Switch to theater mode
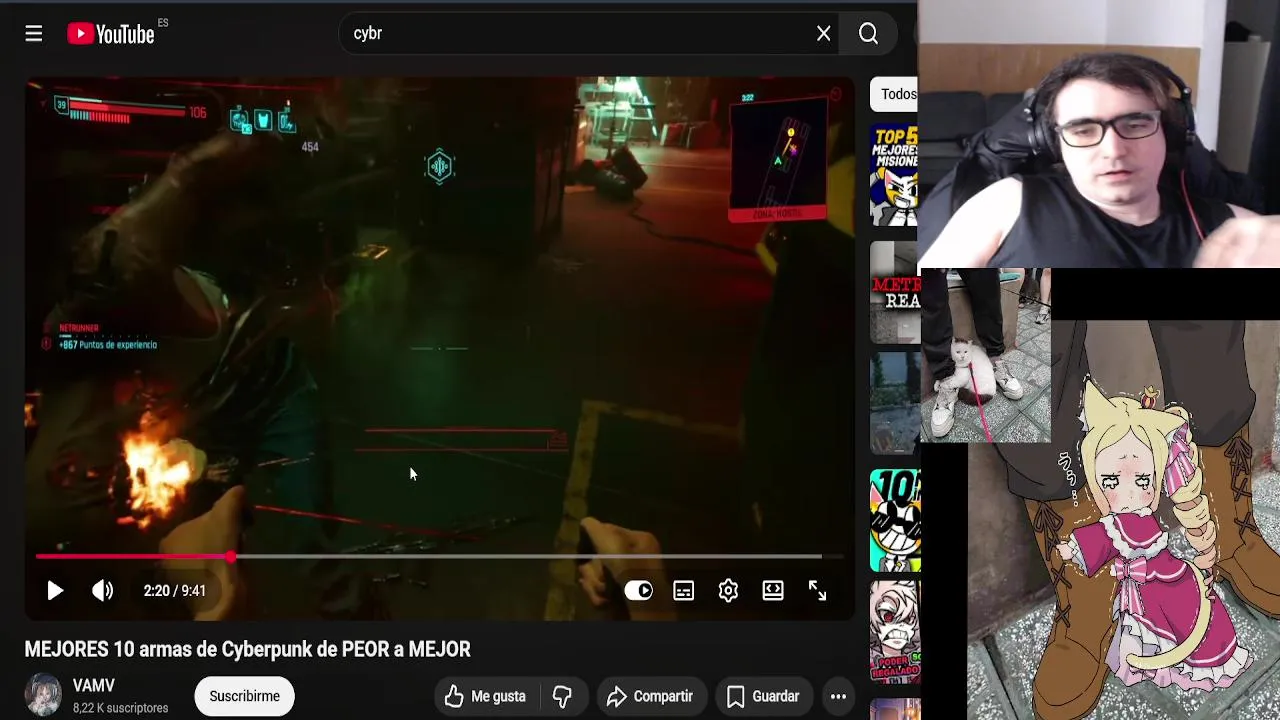 click(773, 591)
